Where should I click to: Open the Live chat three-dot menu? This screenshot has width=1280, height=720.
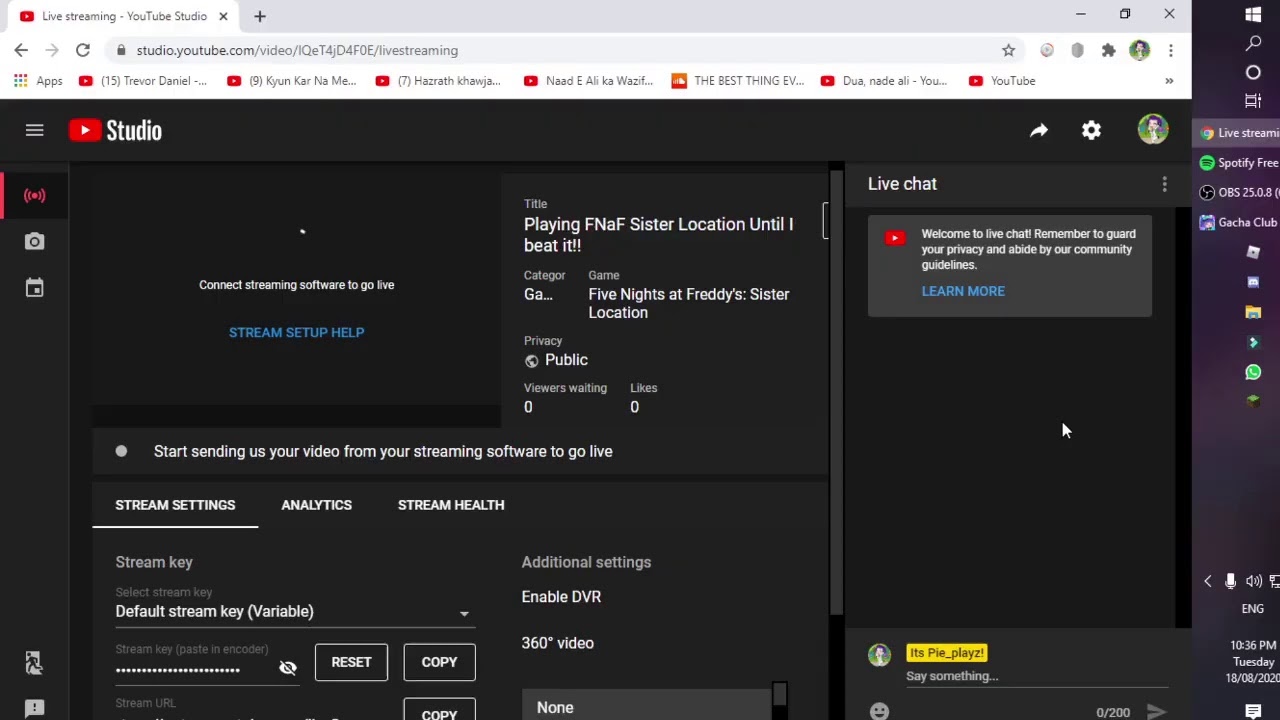click(1164, 184)
